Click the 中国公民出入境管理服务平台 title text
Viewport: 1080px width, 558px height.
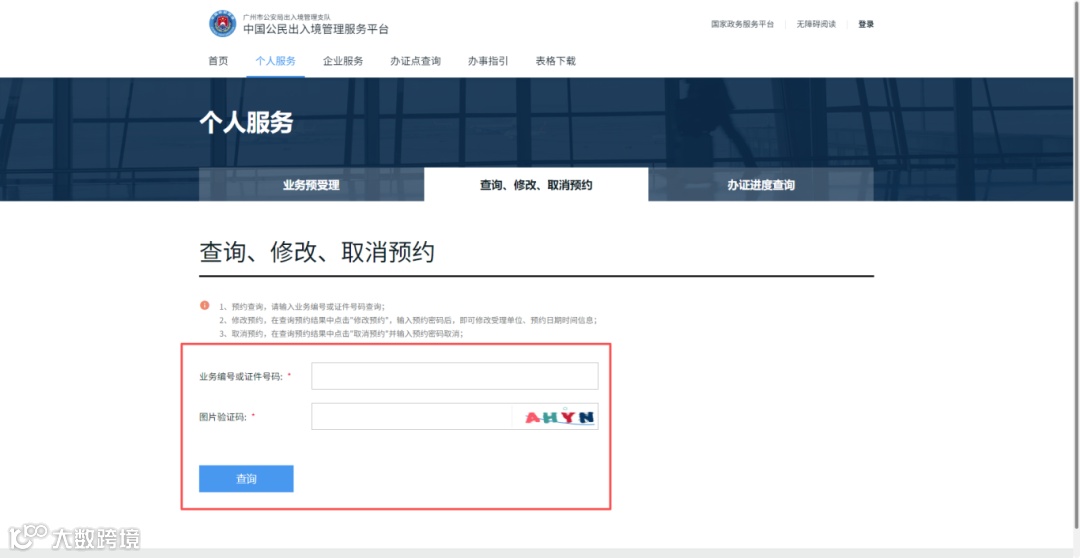pyautogui.click(x=316, y=29)
